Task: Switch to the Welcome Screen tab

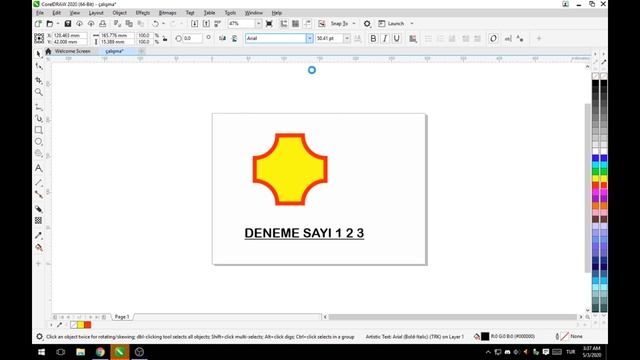Action: click(72, 51)
